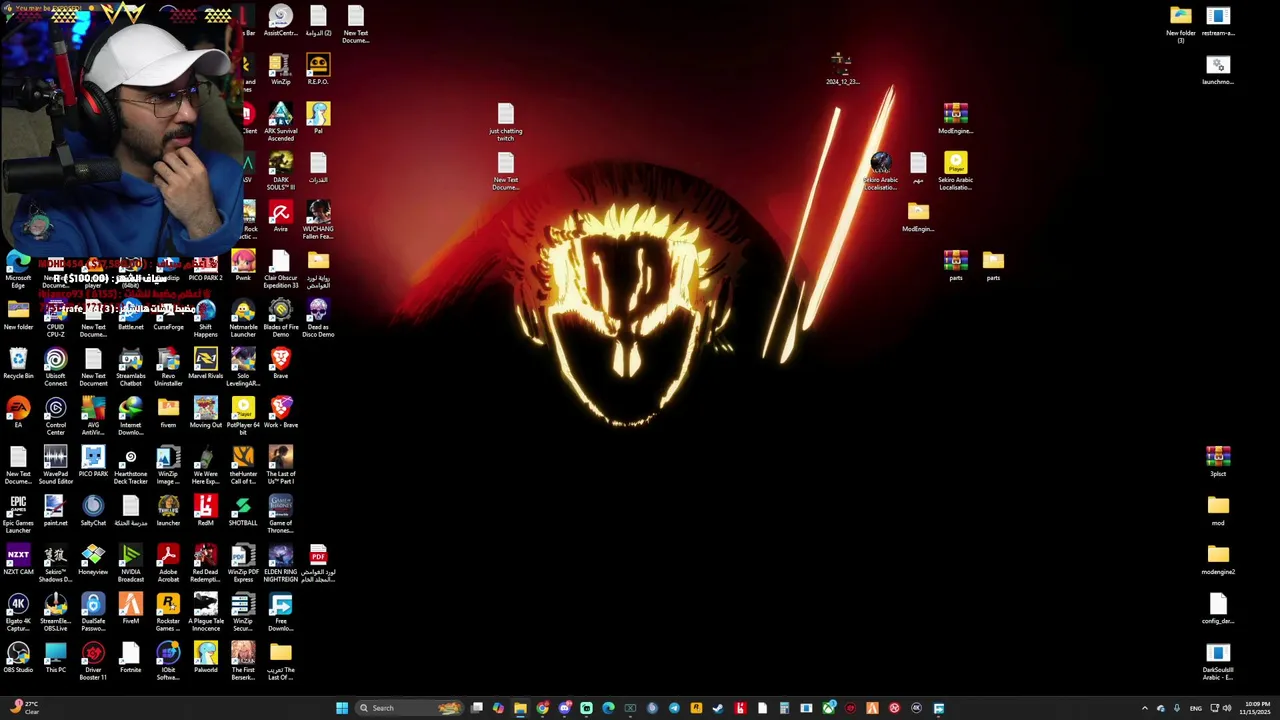Select the ModEngine folder icon
The height and width of the screenshot is (720, 1280).
(x=918, y=217)
